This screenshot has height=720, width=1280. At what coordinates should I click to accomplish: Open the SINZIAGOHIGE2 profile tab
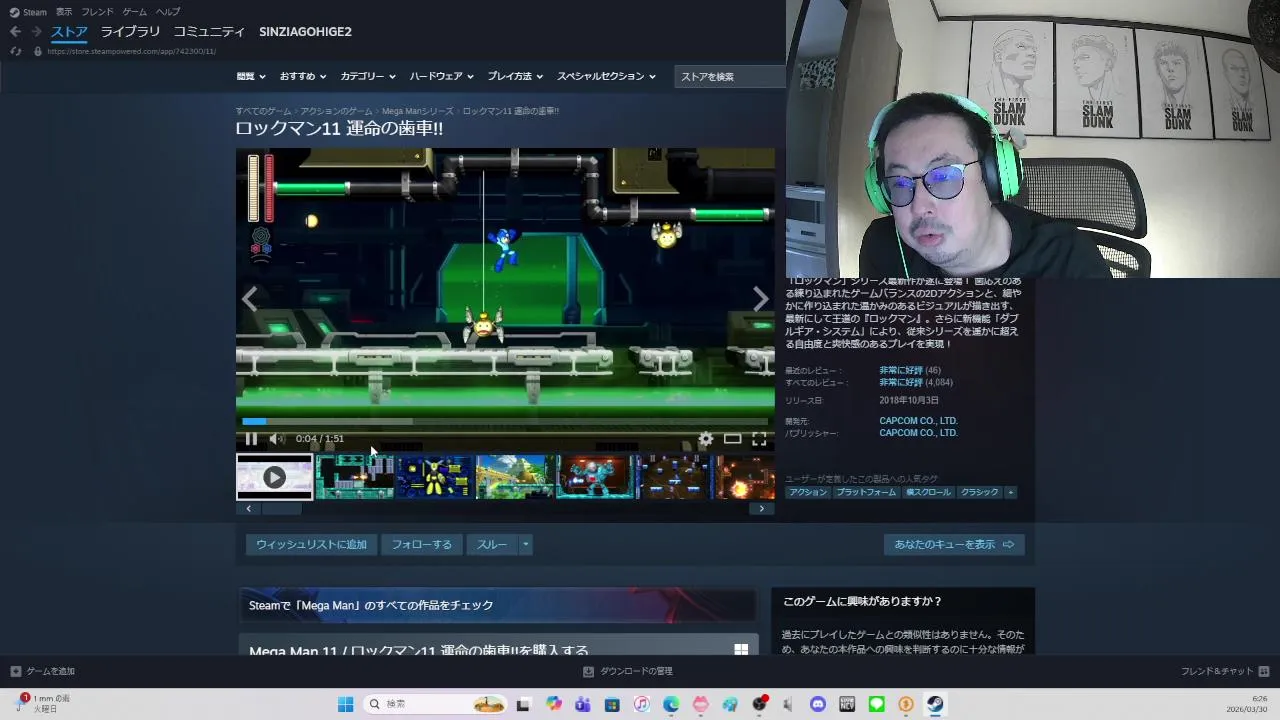pyautogui.click(x=305, y=32)
